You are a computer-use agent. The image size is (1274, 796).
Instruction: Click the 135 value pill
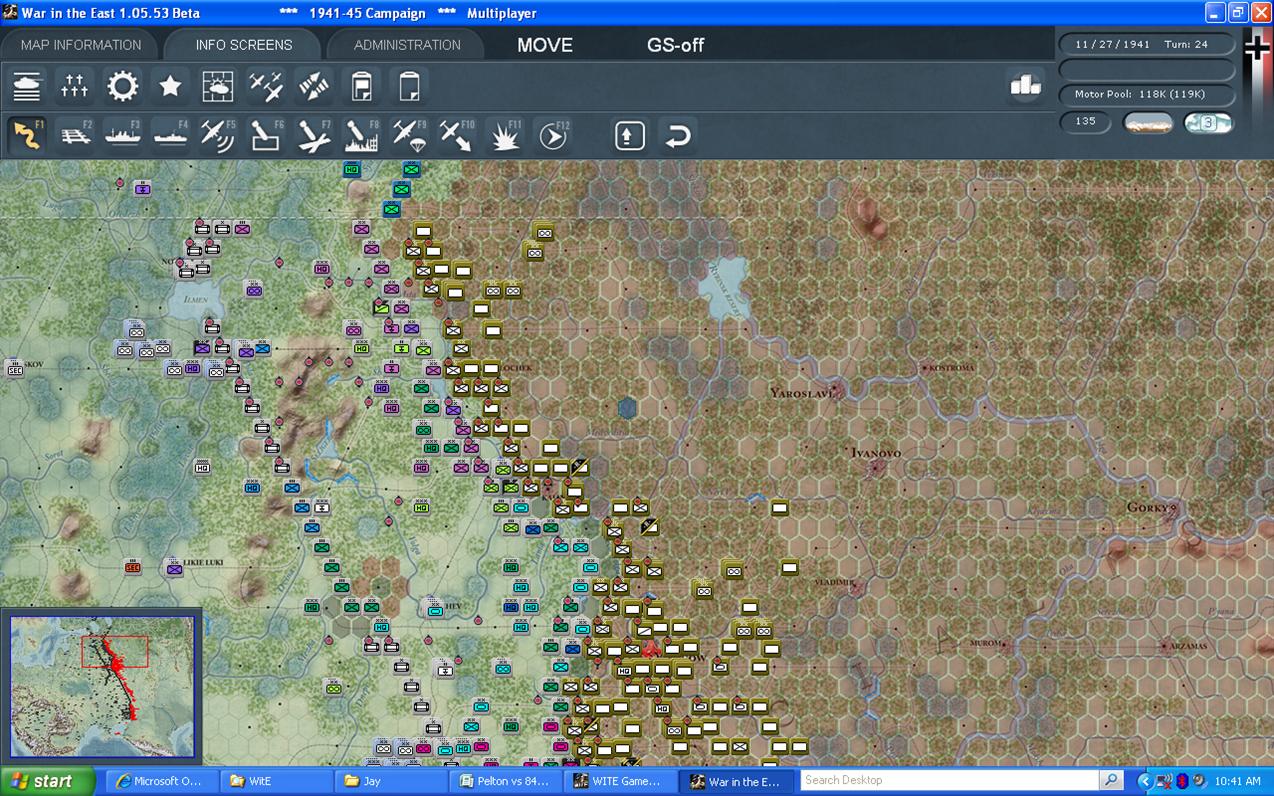tap(1086, 121)
